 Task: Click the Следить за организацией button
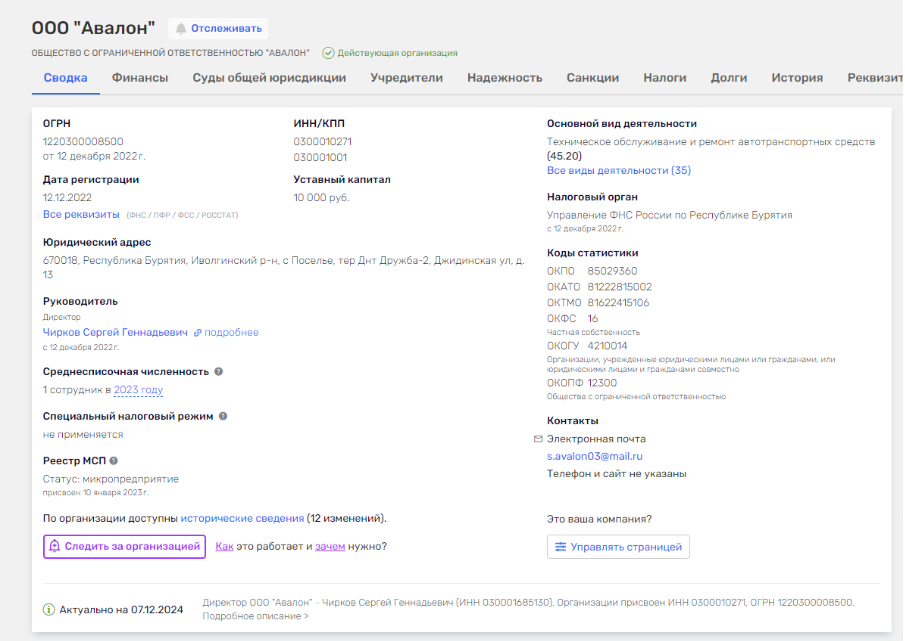tap(124, 546)
